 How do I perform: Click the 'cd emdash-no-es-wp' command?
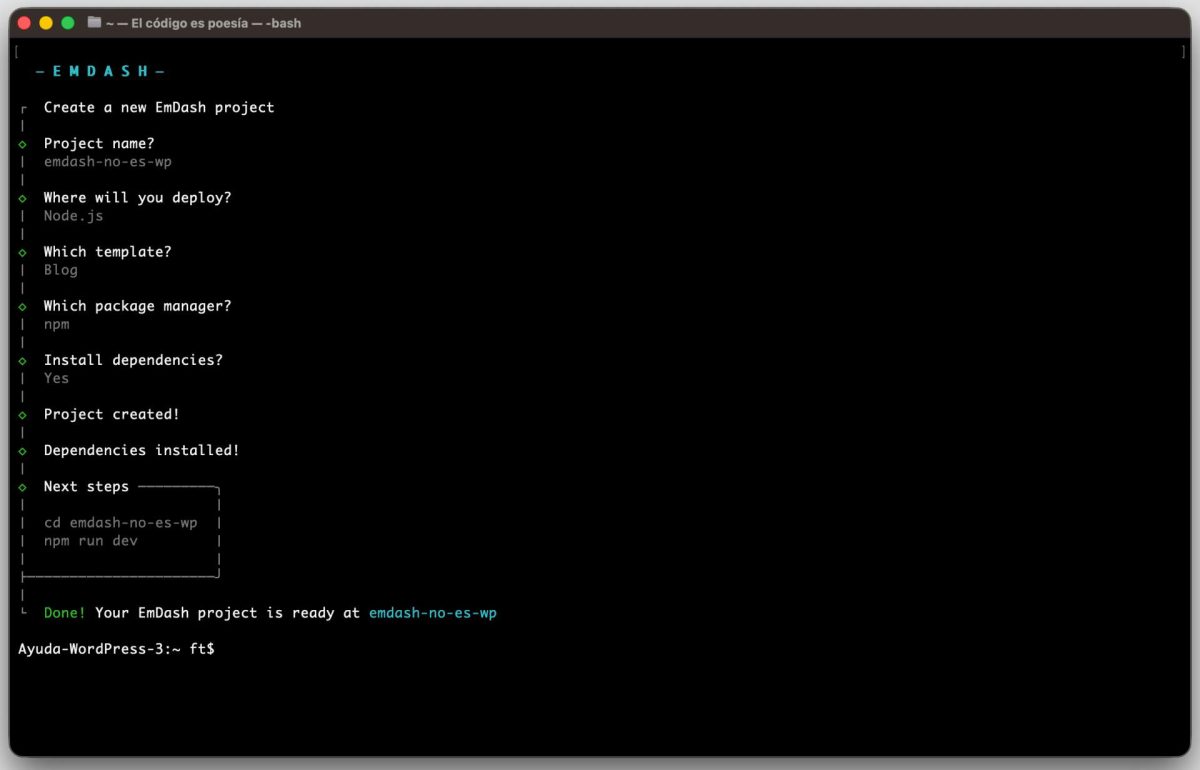tap(120, 522)
